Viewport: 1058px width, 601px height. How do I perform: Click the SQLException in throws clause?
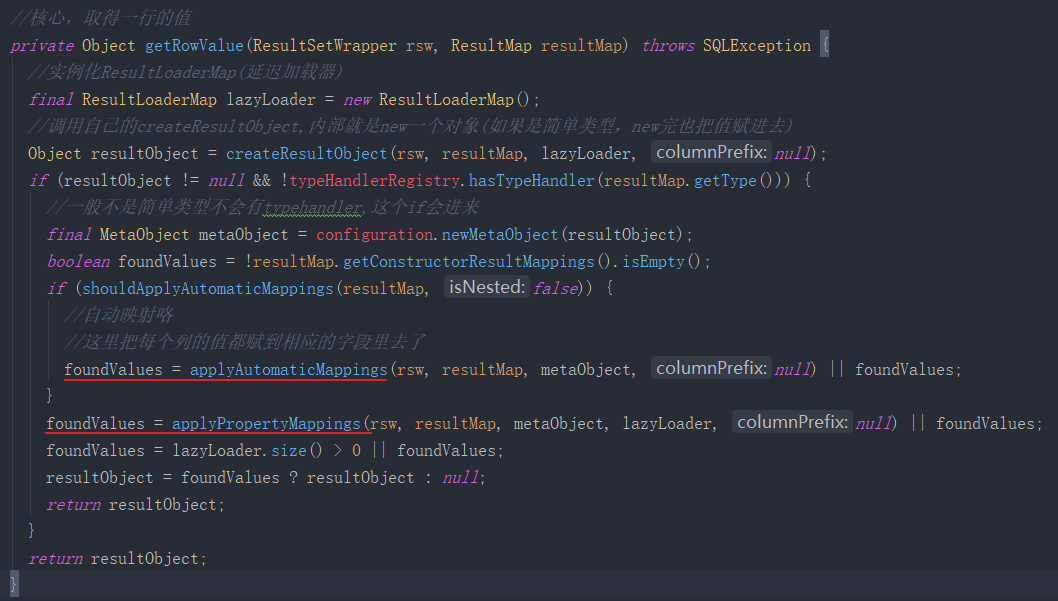coord(756,45)
